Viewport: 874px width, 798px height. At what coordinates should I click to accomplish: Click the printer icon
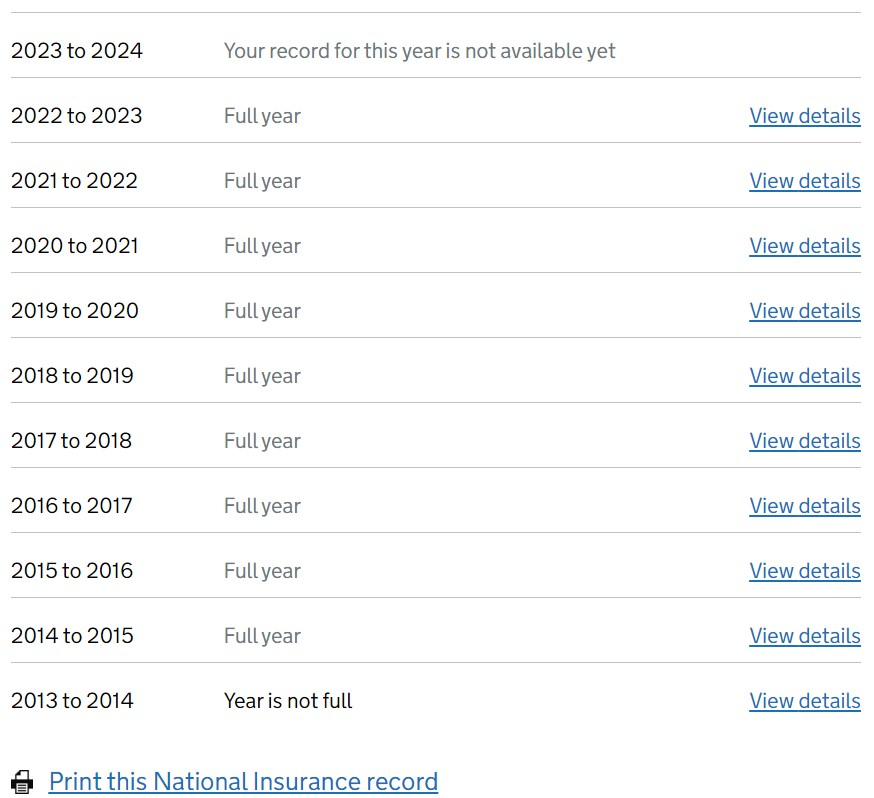coord(22,781)
